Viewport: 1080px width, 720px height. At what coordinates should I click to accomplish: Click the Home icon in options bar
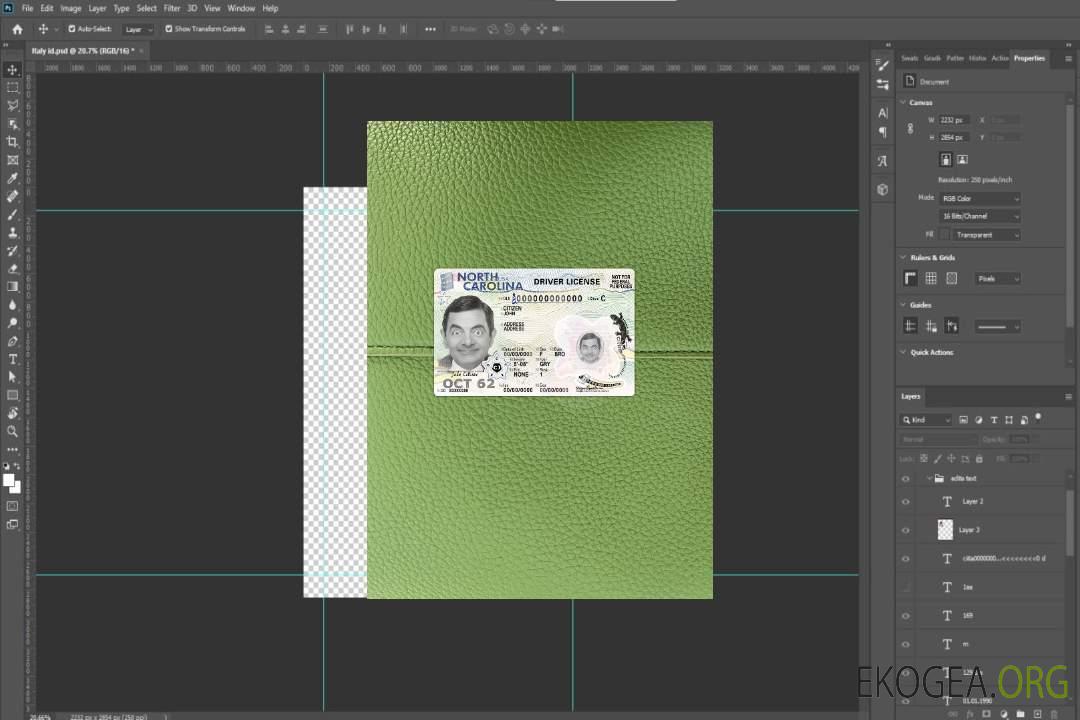(x=17, y=29)
